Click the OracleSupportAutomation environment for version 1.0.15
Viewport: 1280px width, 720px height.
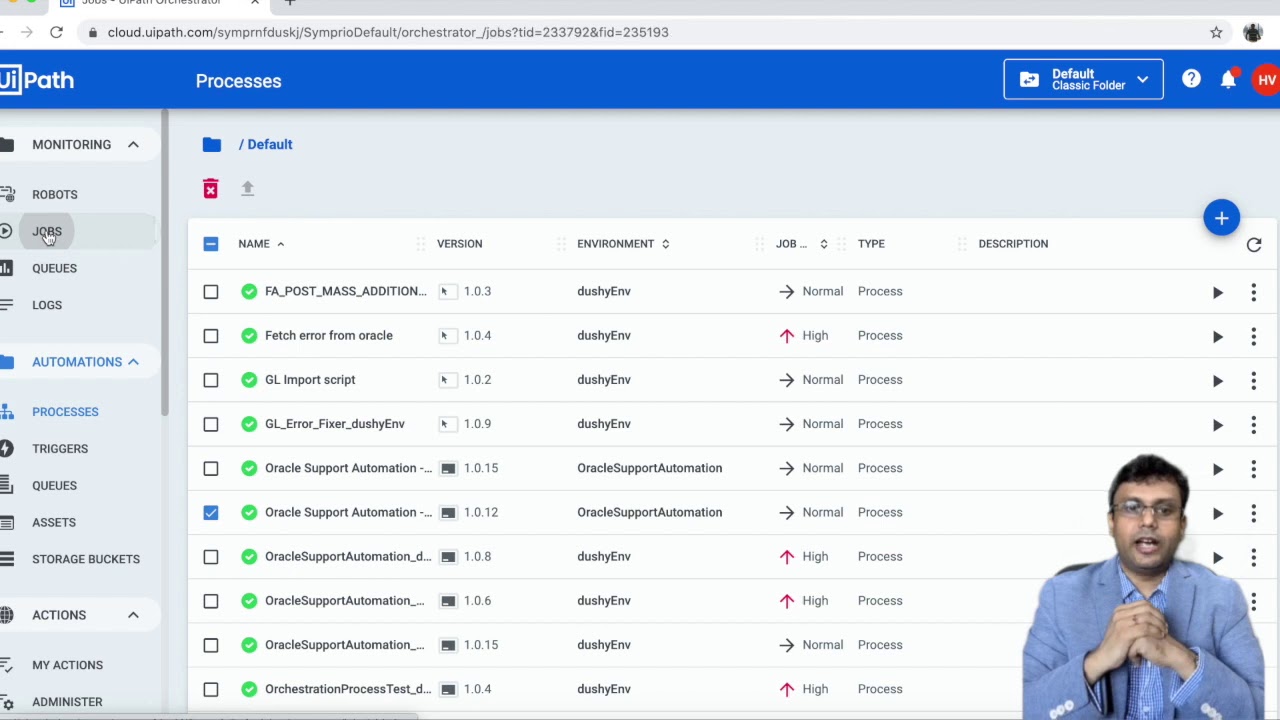(649, 468)
